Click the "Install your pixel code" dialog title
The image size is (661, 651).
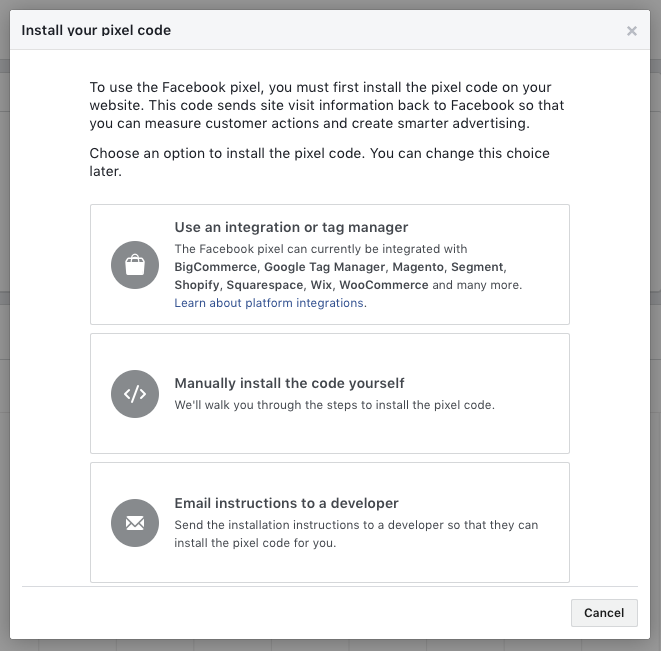click(x=96, y=30)
